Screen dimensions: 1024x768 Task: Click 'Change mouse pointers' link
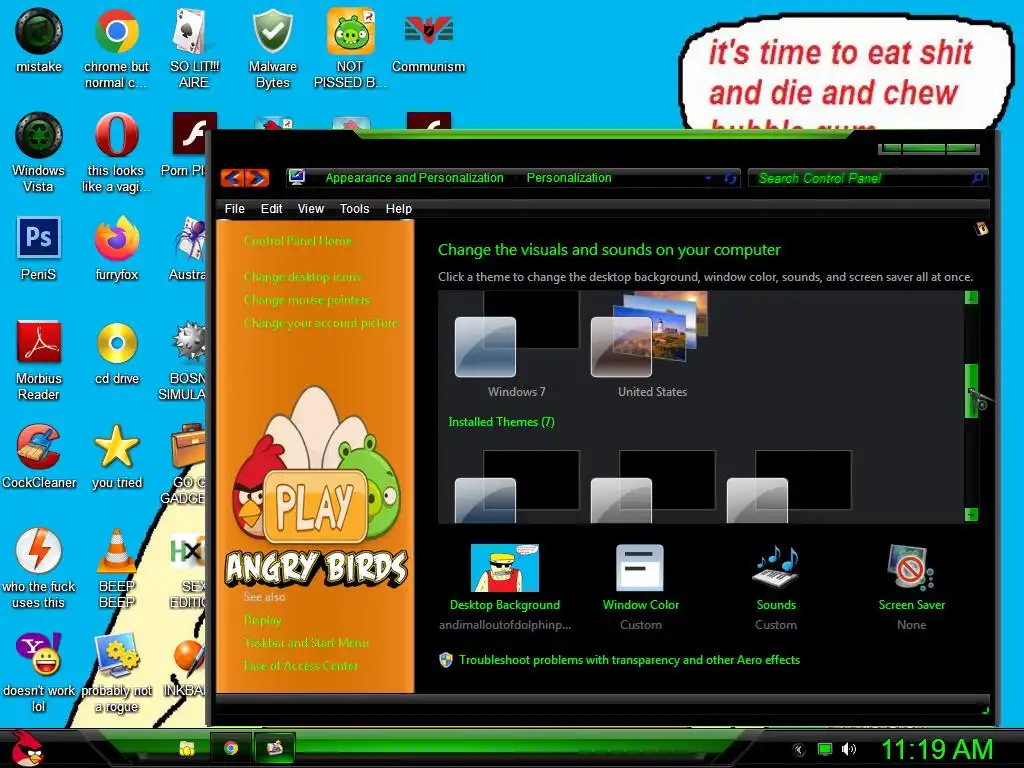click(307, 300)
